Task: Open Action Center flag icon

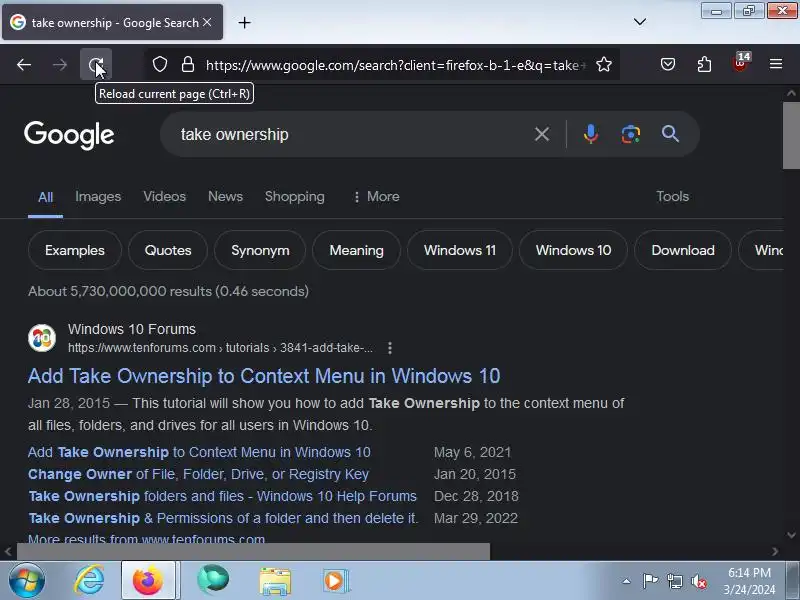Action: click(x=650, y=581)
